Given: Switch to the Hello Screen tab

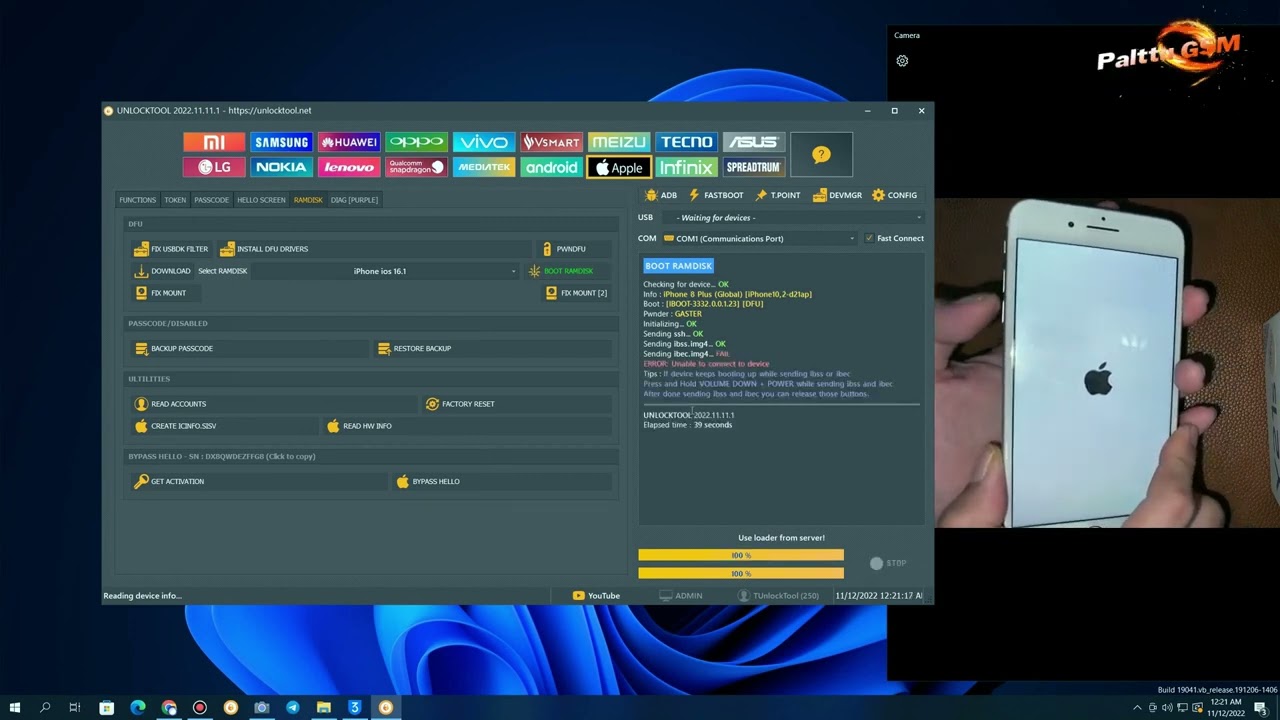Looking at the screenshot, I should coord(261,200).
